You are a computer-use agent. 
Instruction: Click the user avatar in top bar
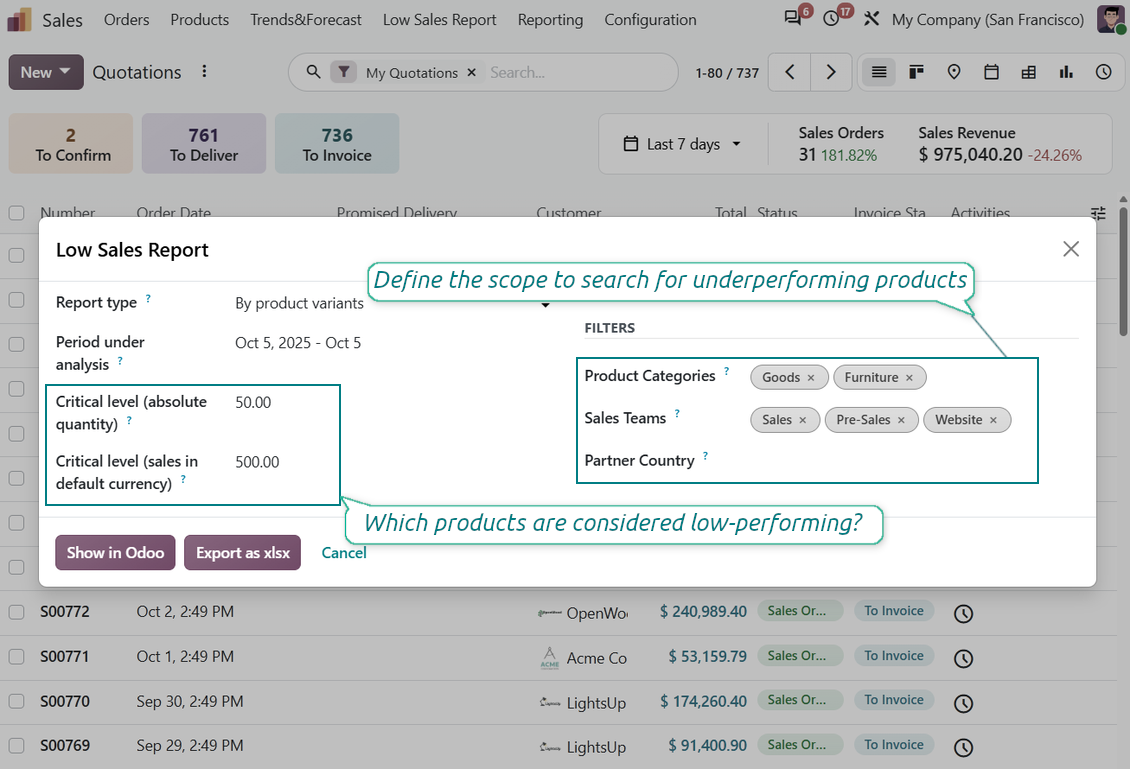(x=1110, y=19)
